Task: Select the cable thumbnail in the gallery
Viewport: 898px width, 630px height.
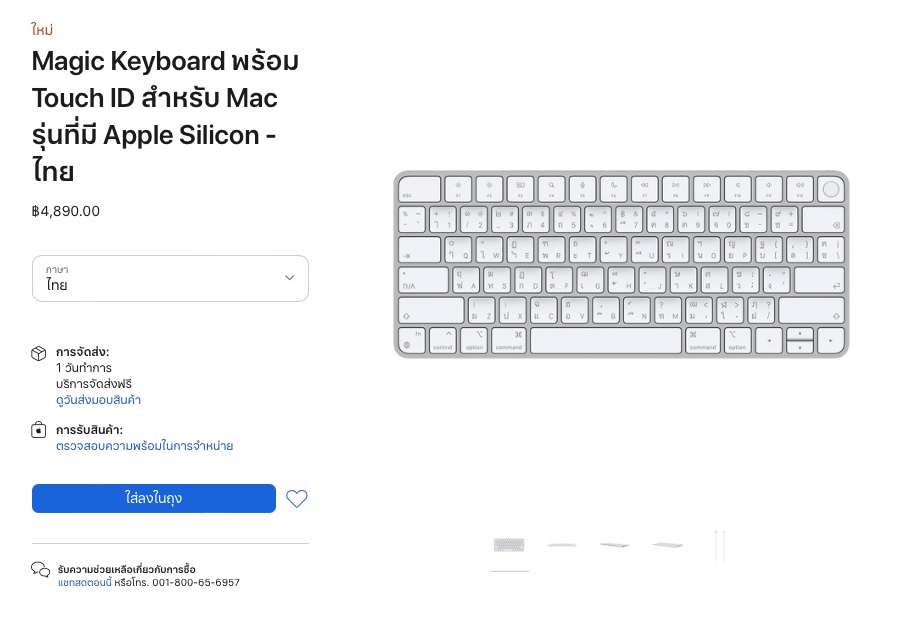Action: 718,545
